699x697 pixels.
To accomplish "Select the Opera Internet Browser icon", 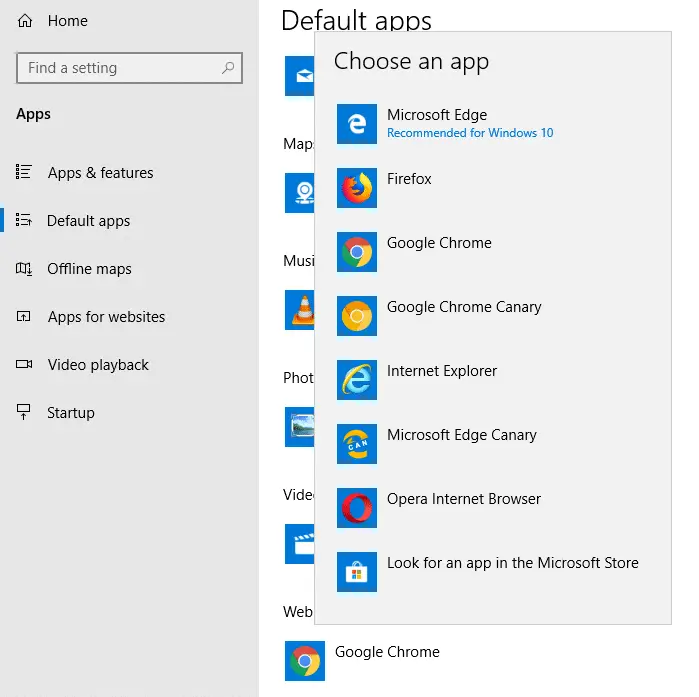I will click(357, 508).
